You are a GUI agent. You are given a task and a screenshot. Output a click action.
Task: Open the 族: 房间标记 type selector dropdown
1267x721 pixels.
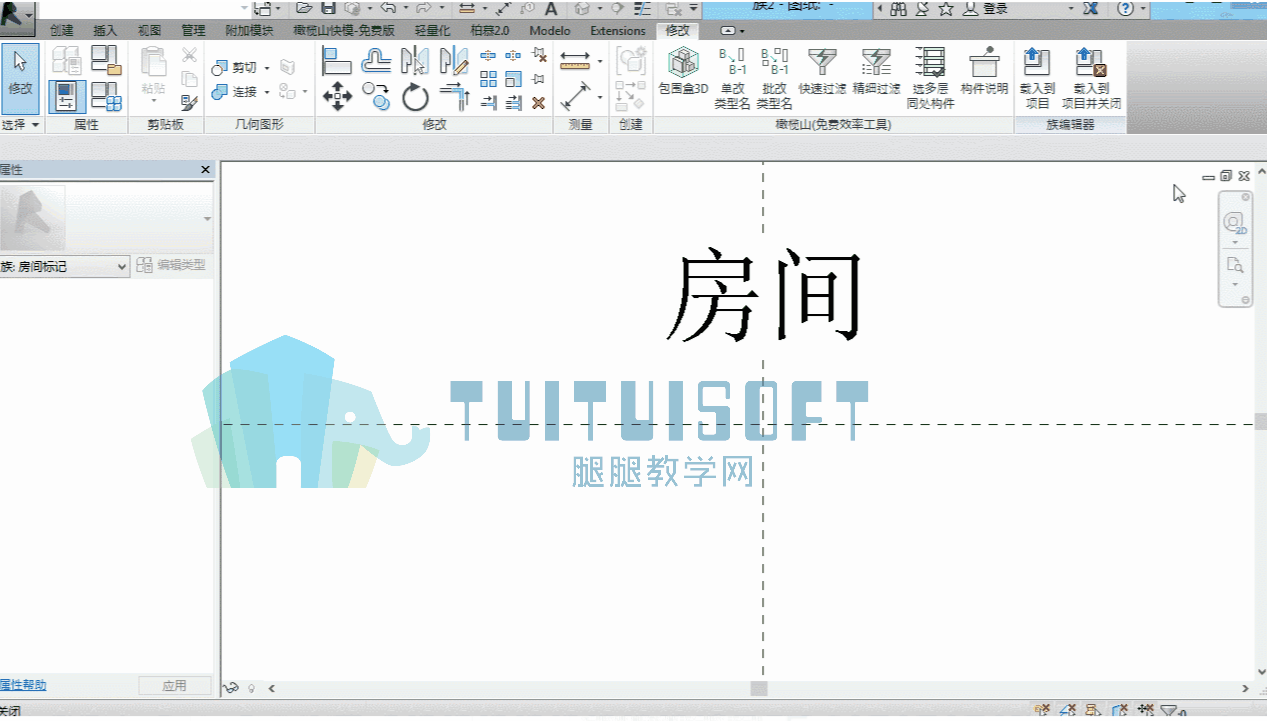[x=65, y=267]
